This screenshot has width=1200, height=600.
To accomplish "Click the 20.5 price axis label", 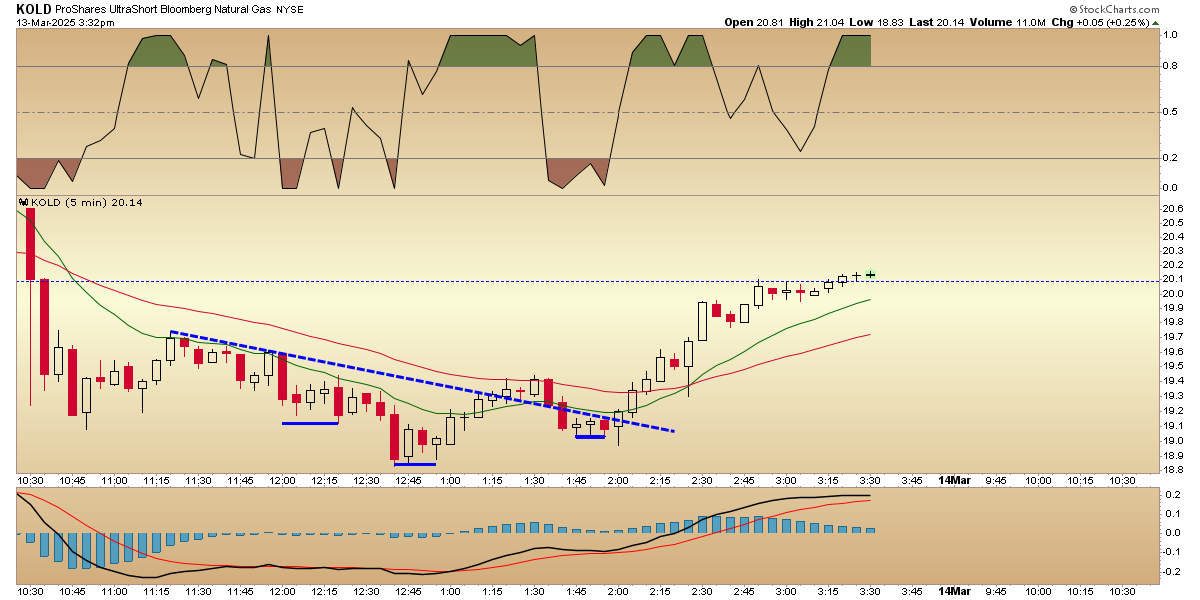I will pos(1175,222).
